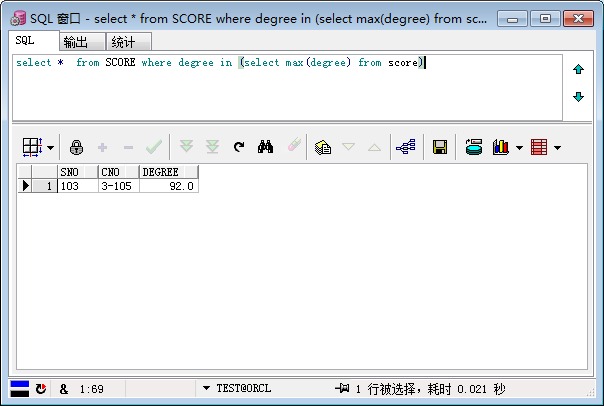Switch to the 输出 tab
The height and width of the screenshot is (406, 604).
pos(82,42)
